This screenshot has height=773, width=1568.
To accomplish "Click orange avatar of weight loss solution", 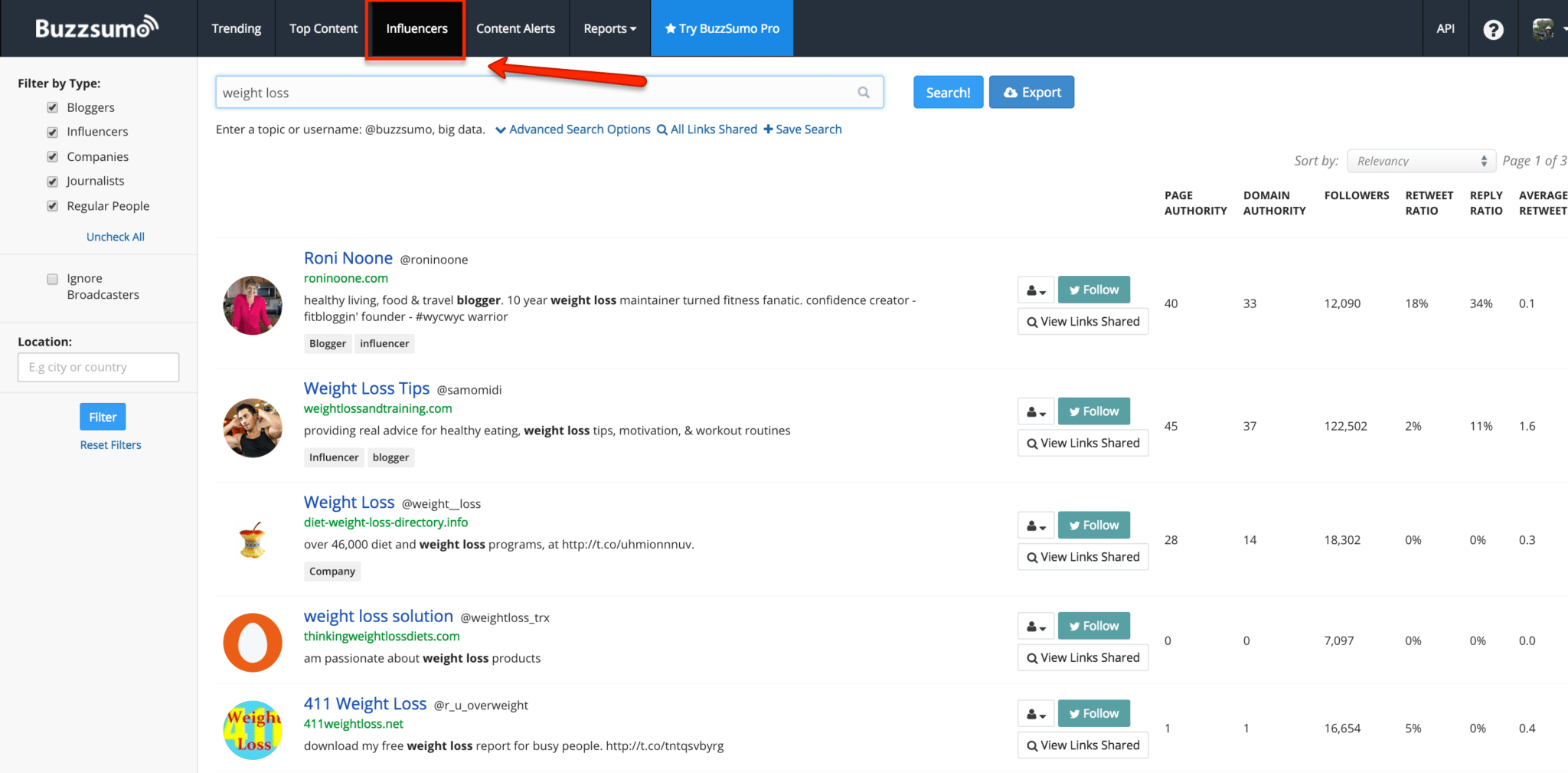I will pos(253,642).
